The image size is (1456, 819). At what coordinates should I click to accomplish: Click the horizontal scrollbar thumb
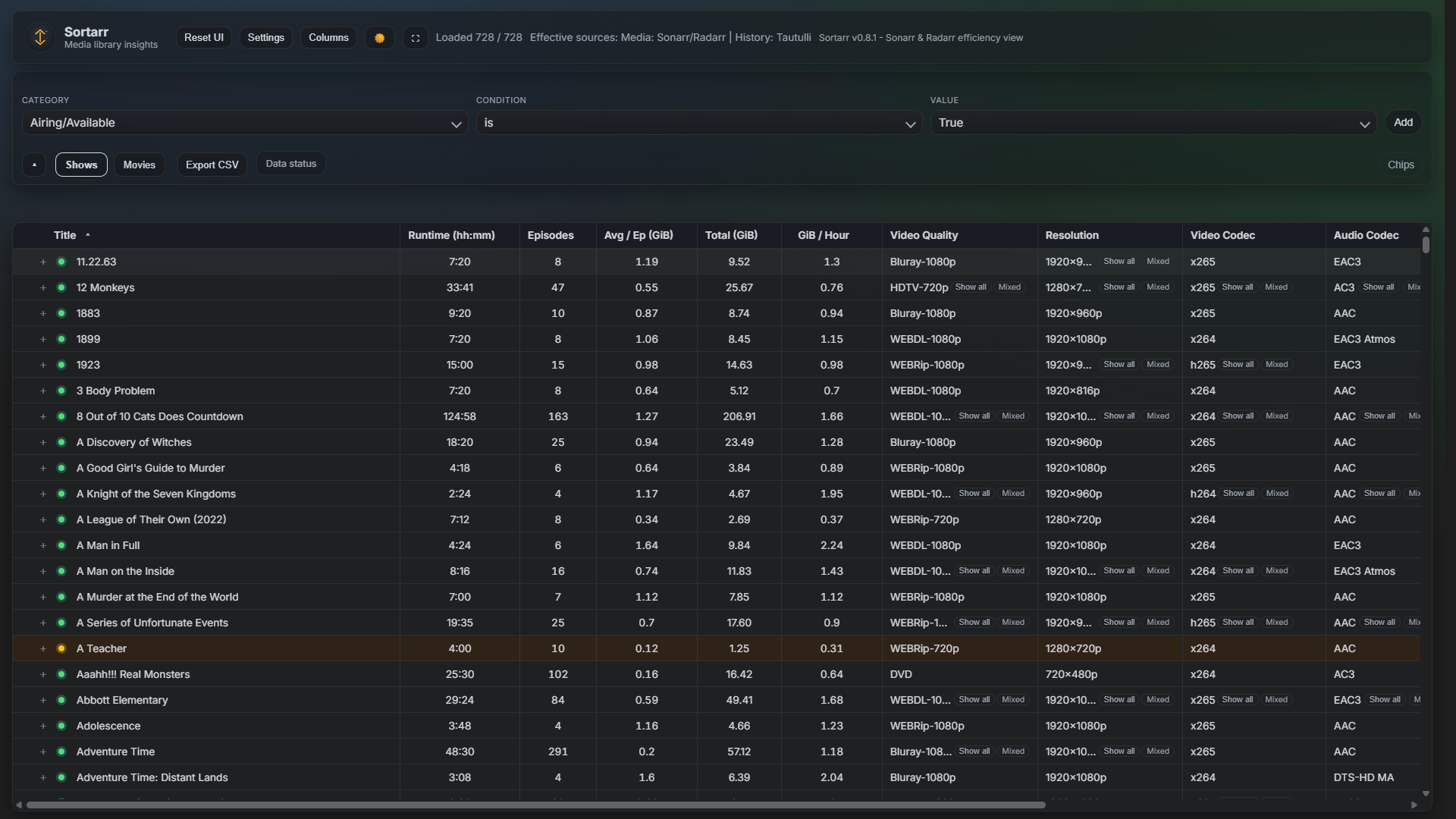tap(535, 805)
